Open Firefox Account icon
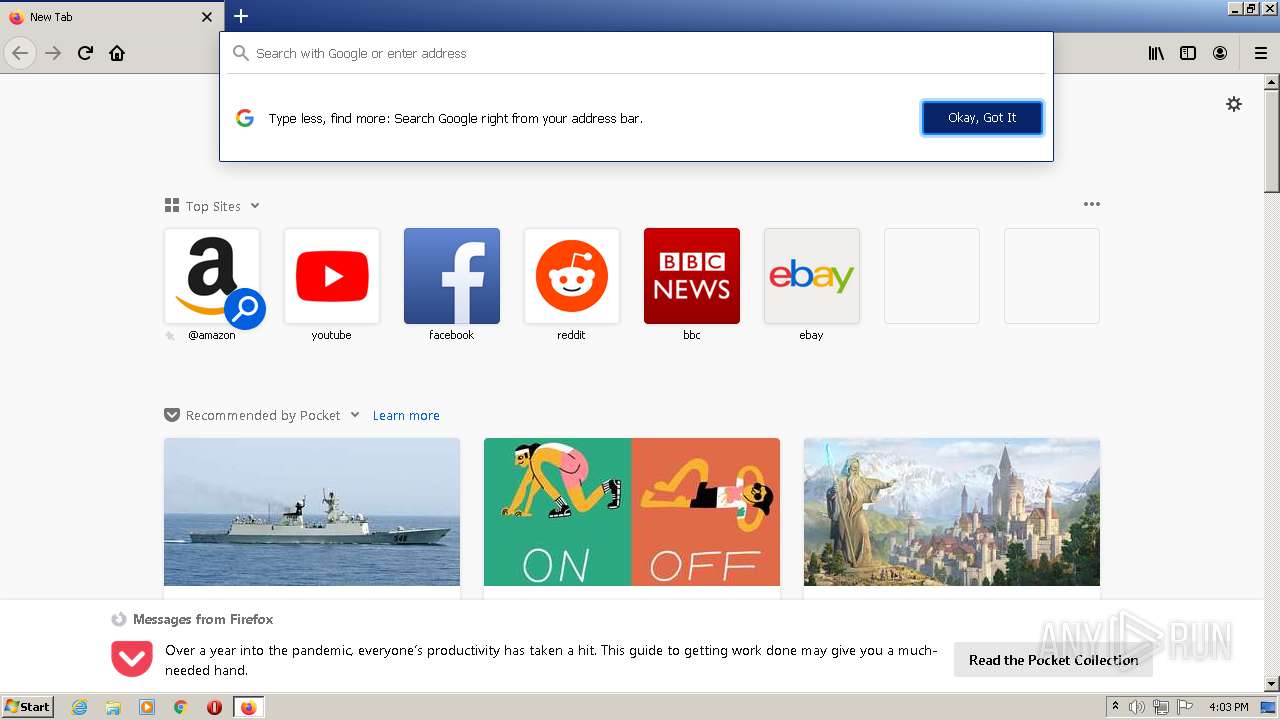This screenshot has height=720, width=1280. point(1220,53)
